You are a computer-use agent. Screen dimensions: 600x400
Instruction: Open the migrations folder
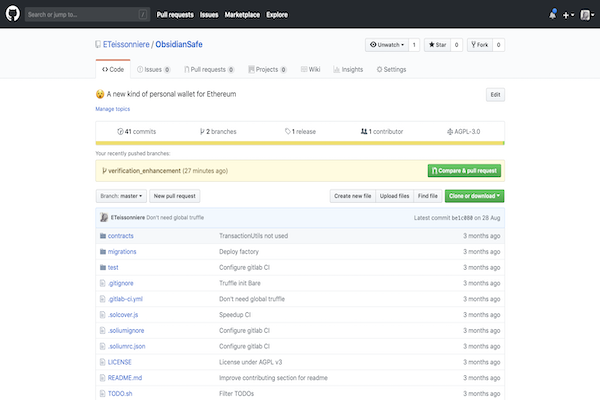click(122, 251)
